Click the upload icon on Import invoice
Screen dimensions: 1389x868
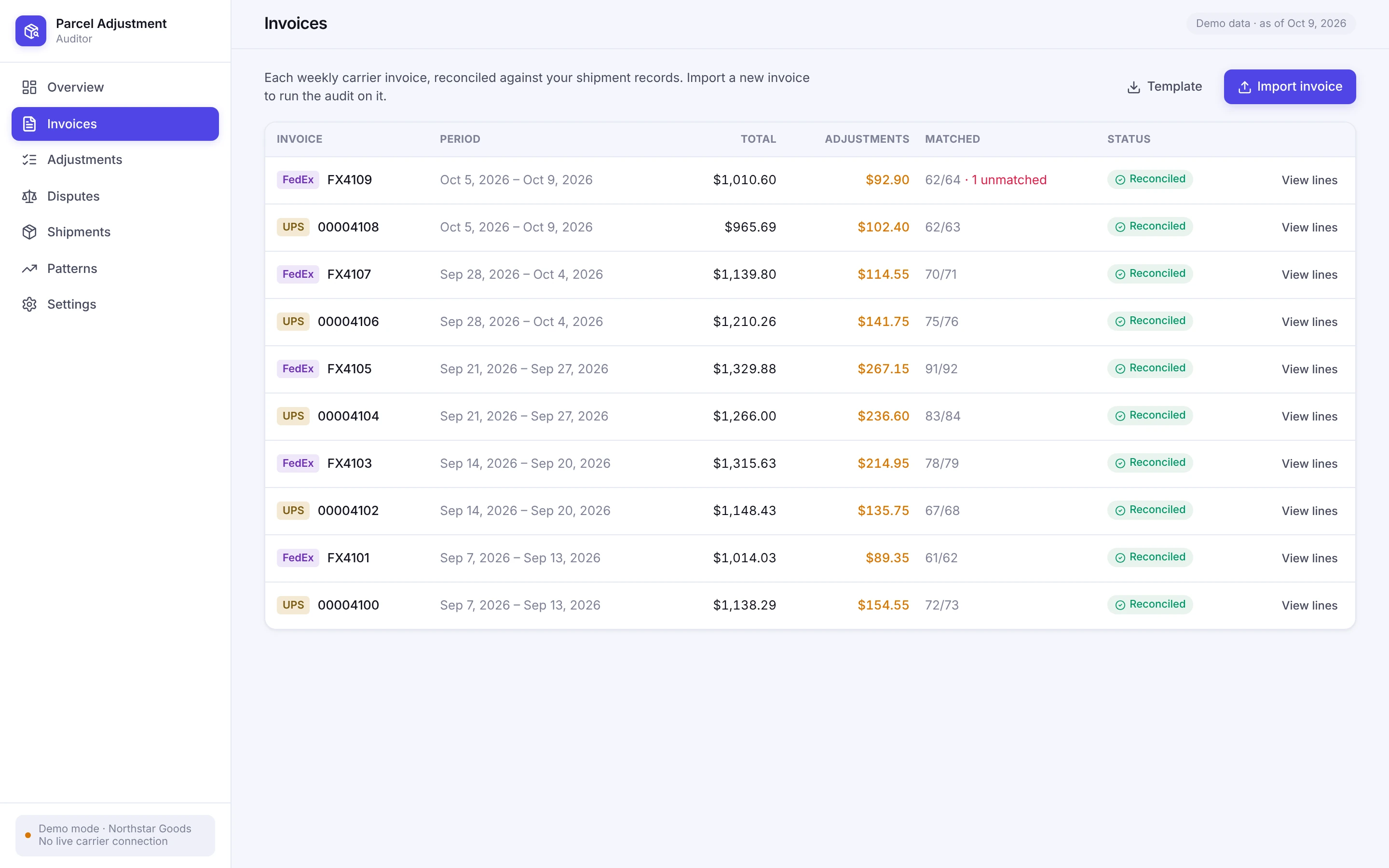[x=1244, y=87]
